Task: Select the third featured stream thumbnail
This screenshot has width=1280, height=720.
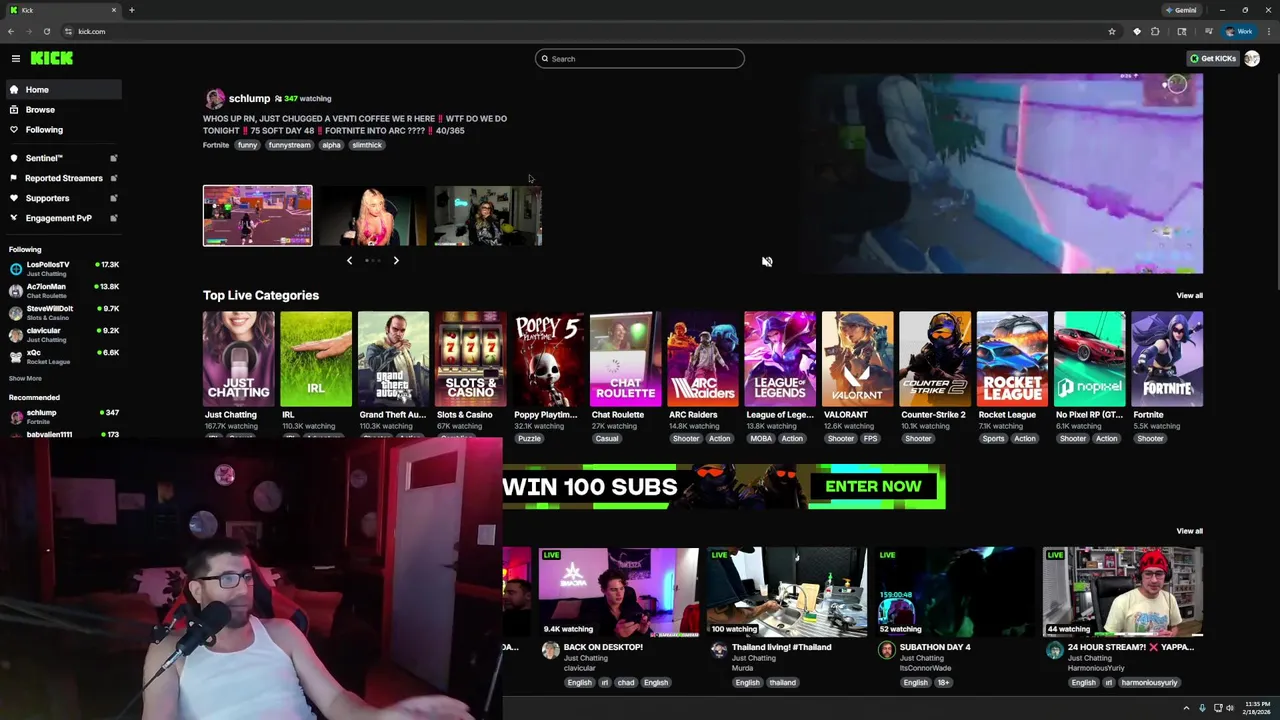Action: pyautogui.click(x=488, y=215)
